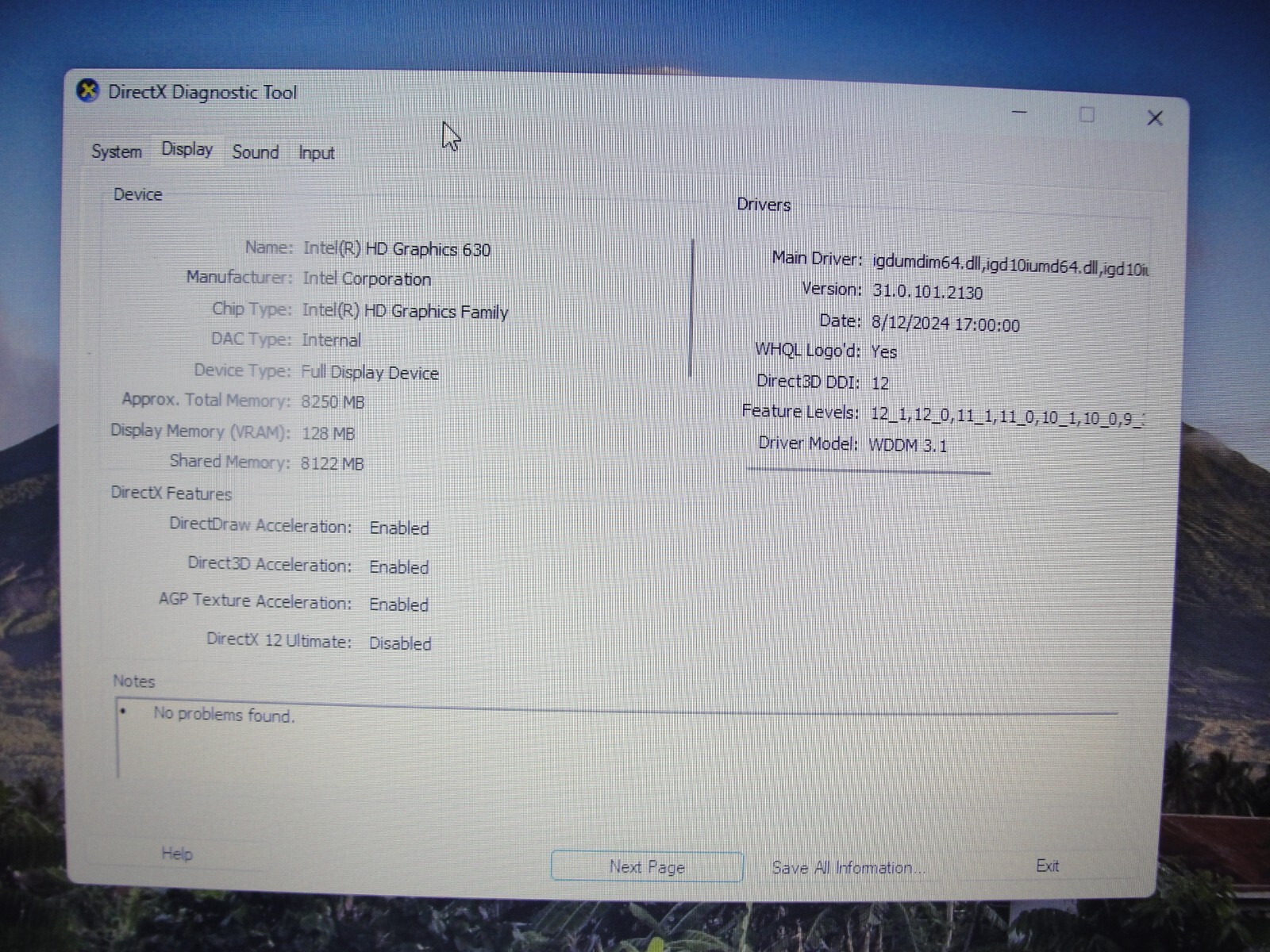The height and width of the screenshot is (952, 1270).
Task: Click the 'Notes' section label
Action: [133, 681]
